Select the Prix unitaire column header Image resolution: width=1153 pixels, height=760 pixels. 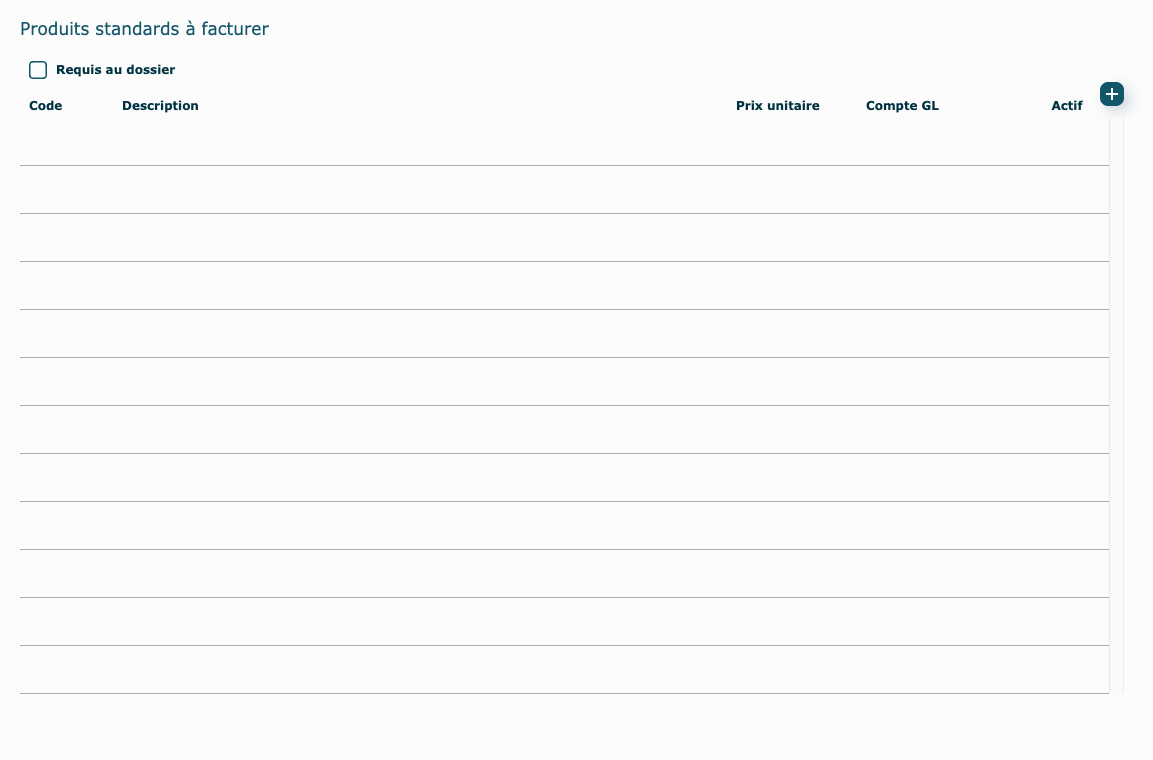[x=777, y=106]
